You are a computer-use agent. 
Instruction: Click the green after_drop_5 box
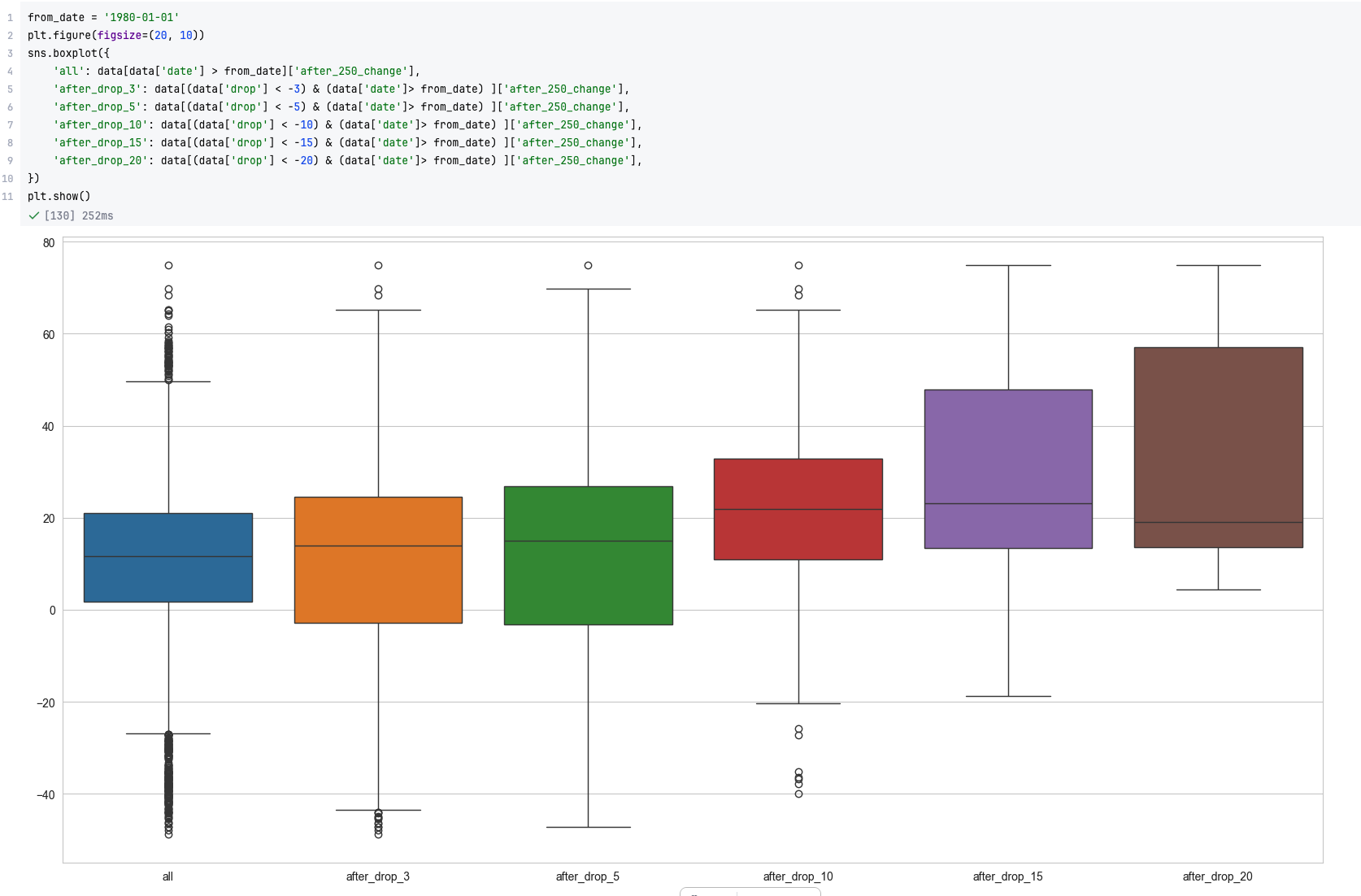click(x=589, y=555)
